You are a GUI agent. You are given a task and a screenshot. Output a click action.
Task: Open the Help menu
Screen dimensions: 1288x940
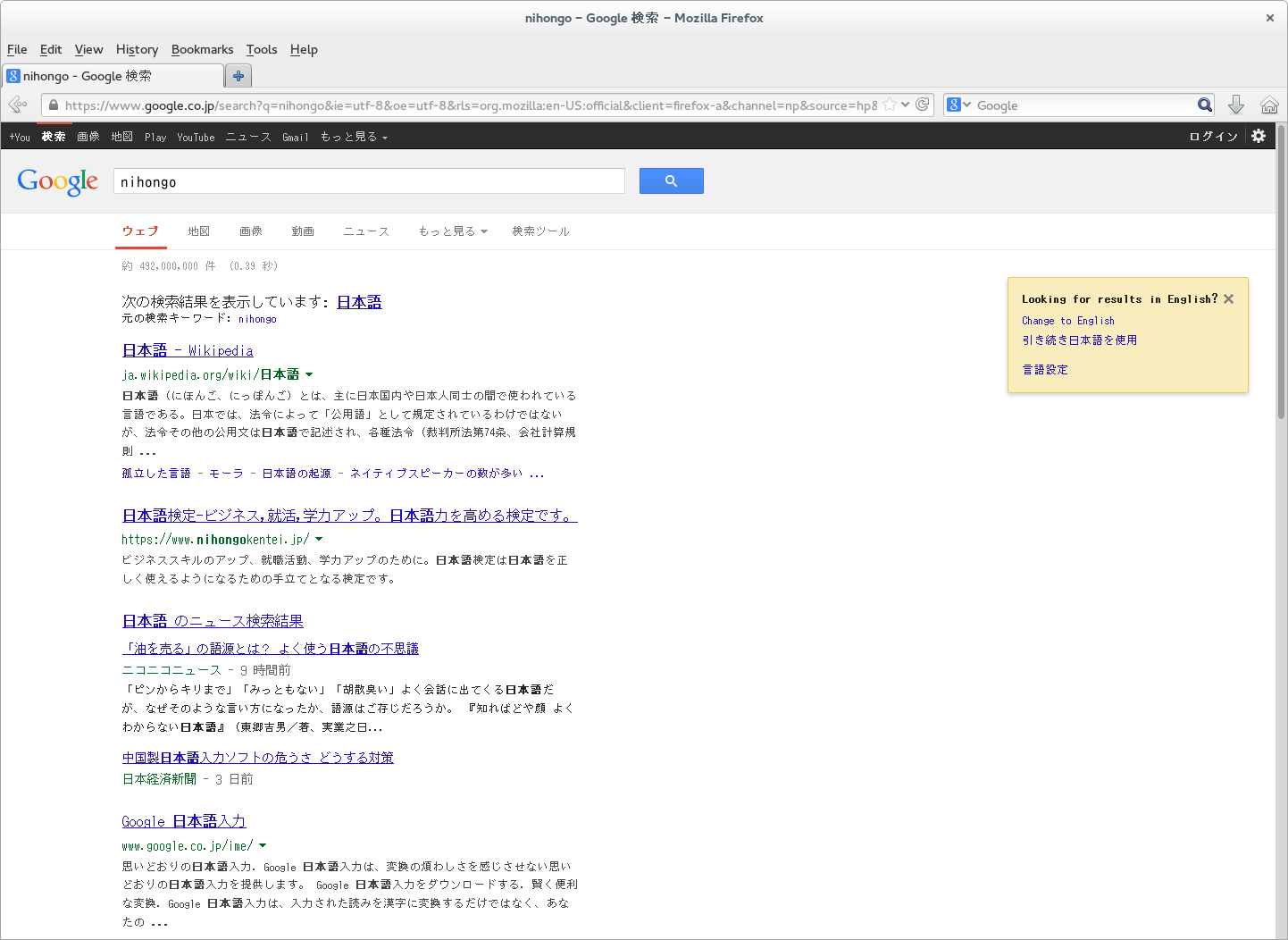(304, 49)
